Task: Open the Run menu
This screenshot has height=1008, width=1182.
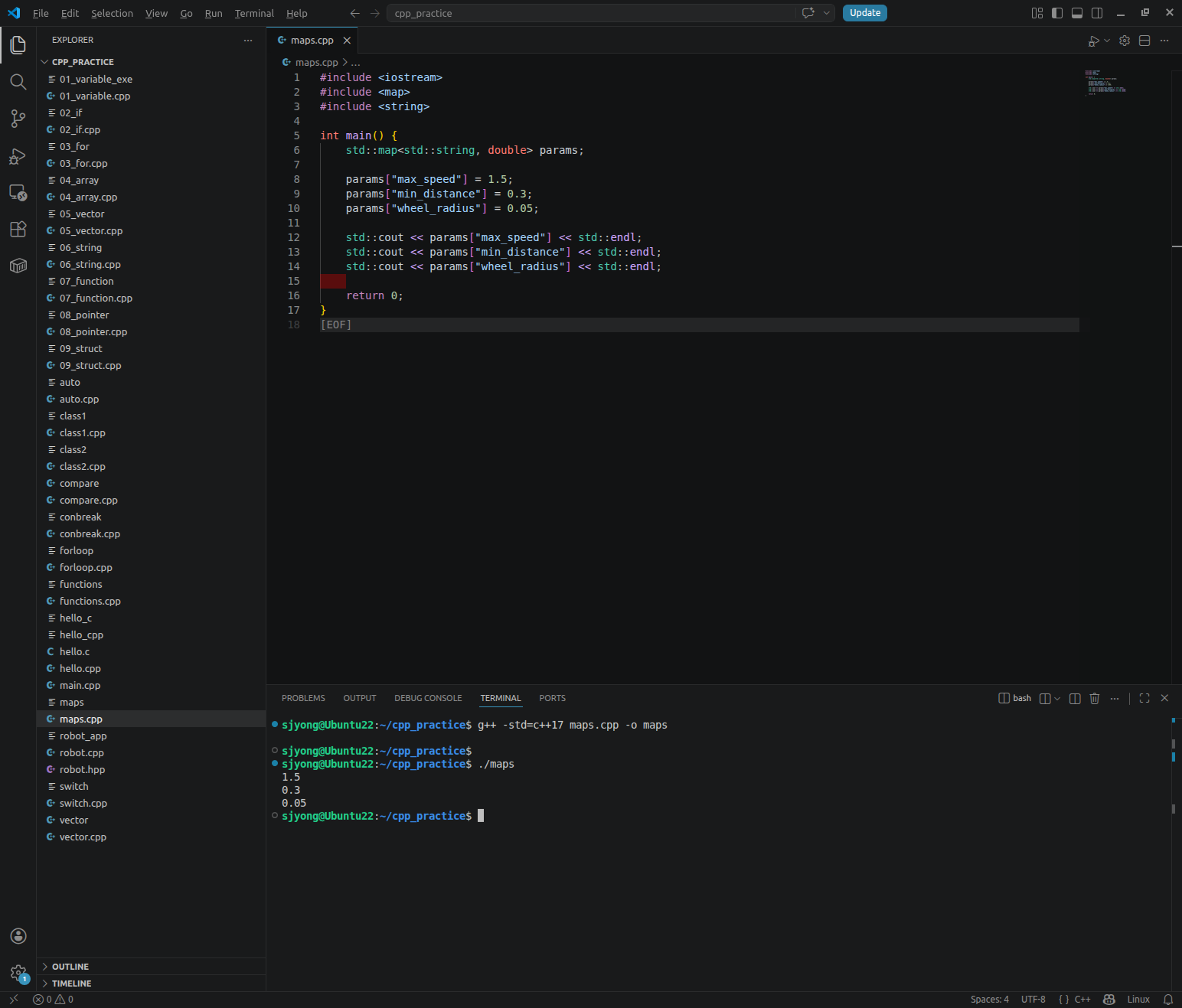Action: tap(214, 13)
